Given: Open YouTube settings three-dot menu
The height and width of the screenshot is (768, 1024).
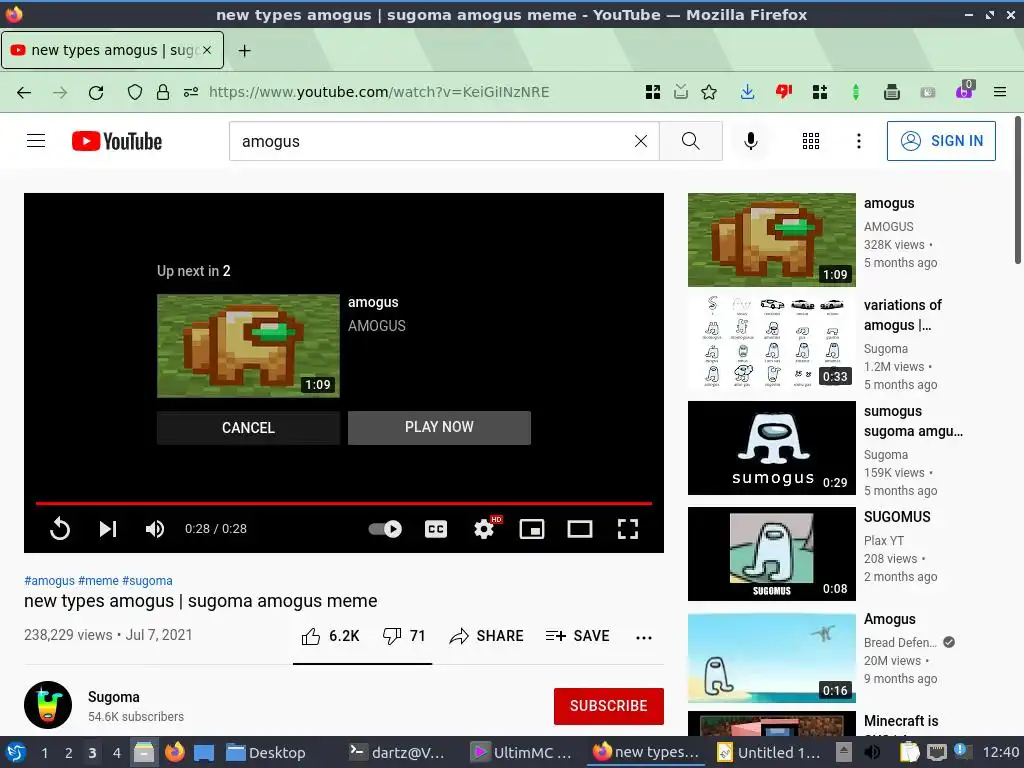Looking at the screenshot, I should (859, 141).
